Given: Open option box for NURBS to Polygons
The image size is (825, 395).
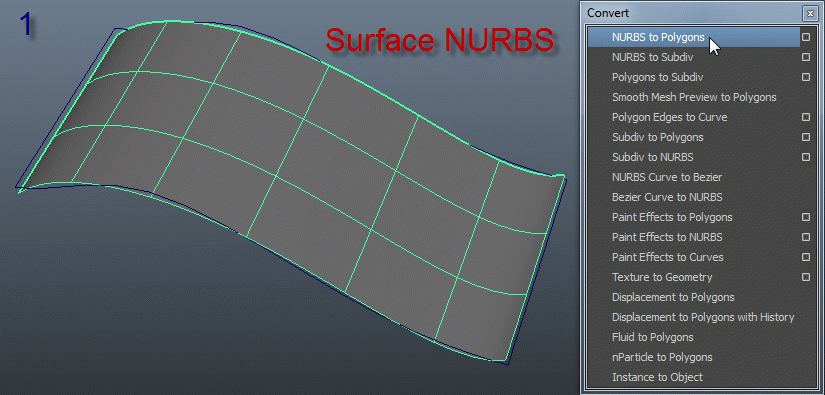Looking at the screenshot, I should point(806,37).
